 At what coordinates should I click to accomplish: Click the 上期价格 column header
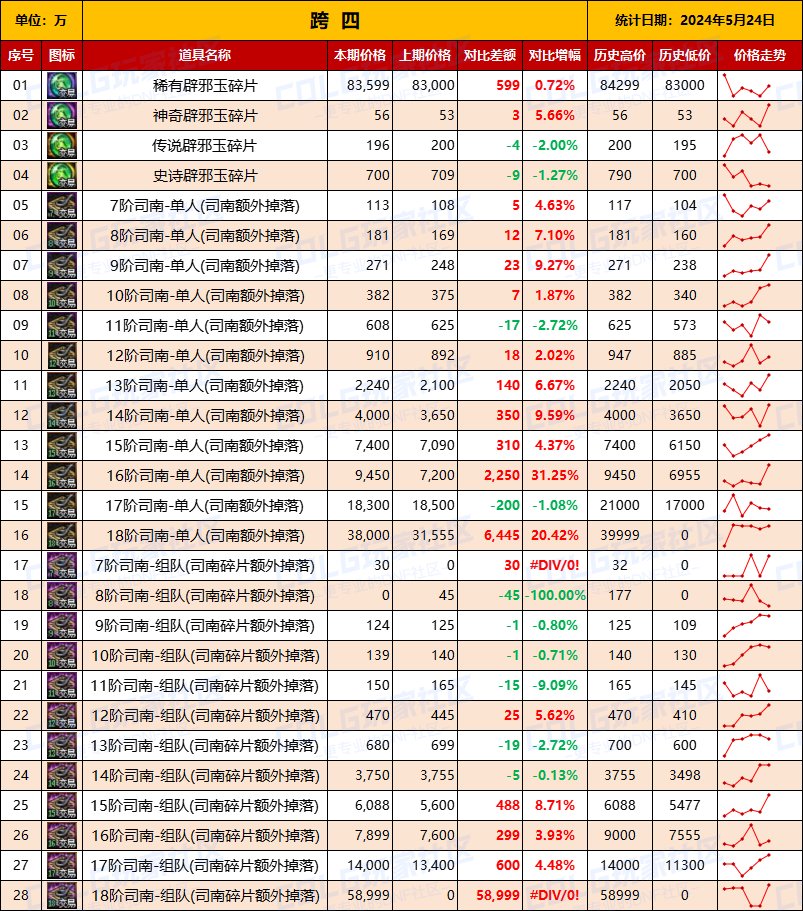pyautogui.click(x=425, y=55)
